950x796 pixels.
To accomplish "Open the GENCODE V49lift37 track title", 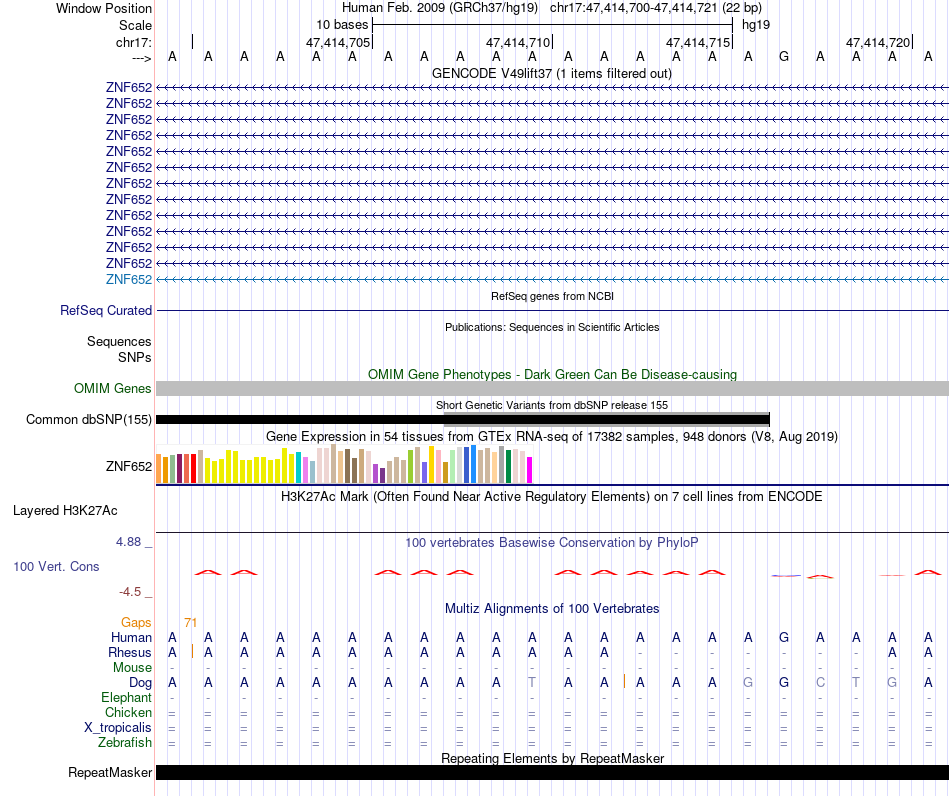I will (x=552, y=73).
